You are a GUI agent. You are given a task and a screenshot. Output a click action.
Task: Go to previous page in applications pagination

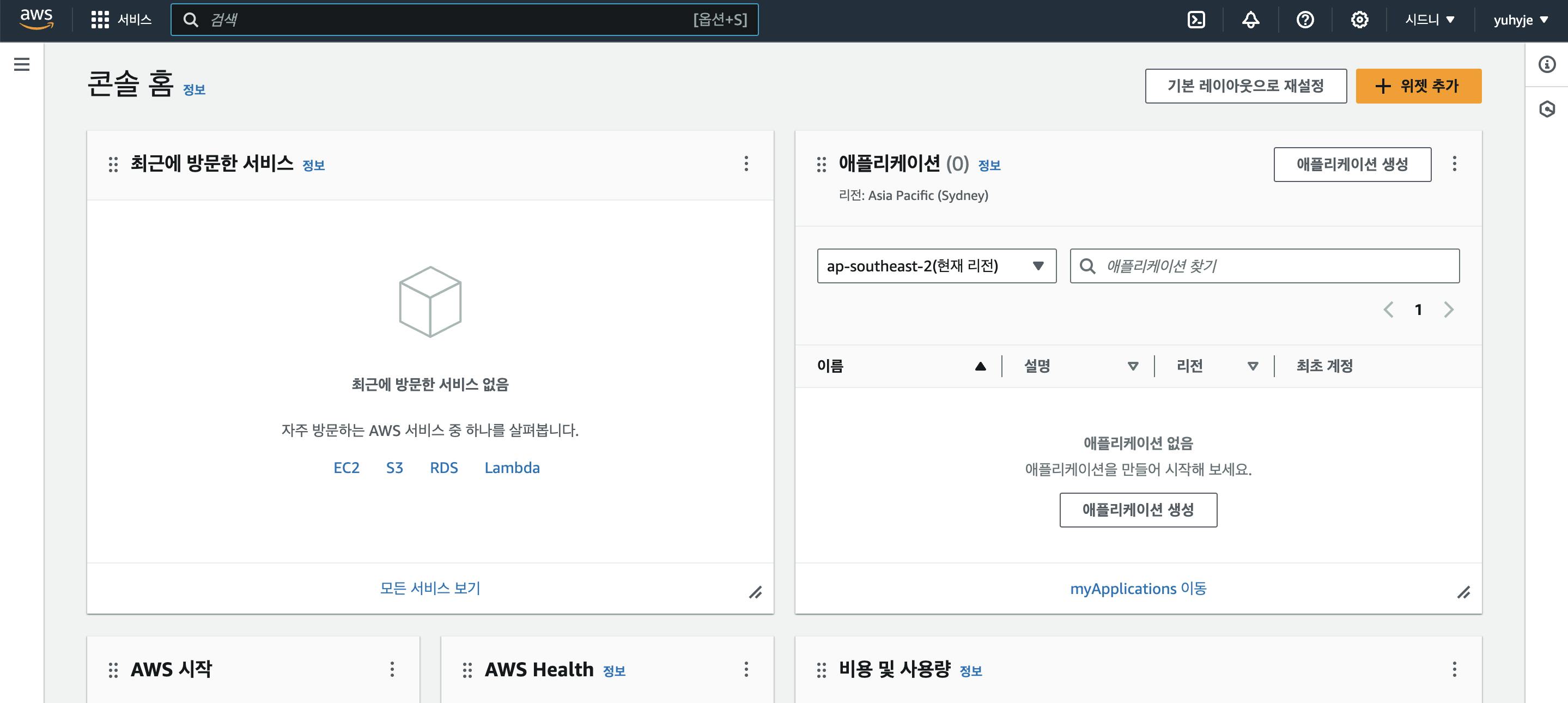(1388, 310)
